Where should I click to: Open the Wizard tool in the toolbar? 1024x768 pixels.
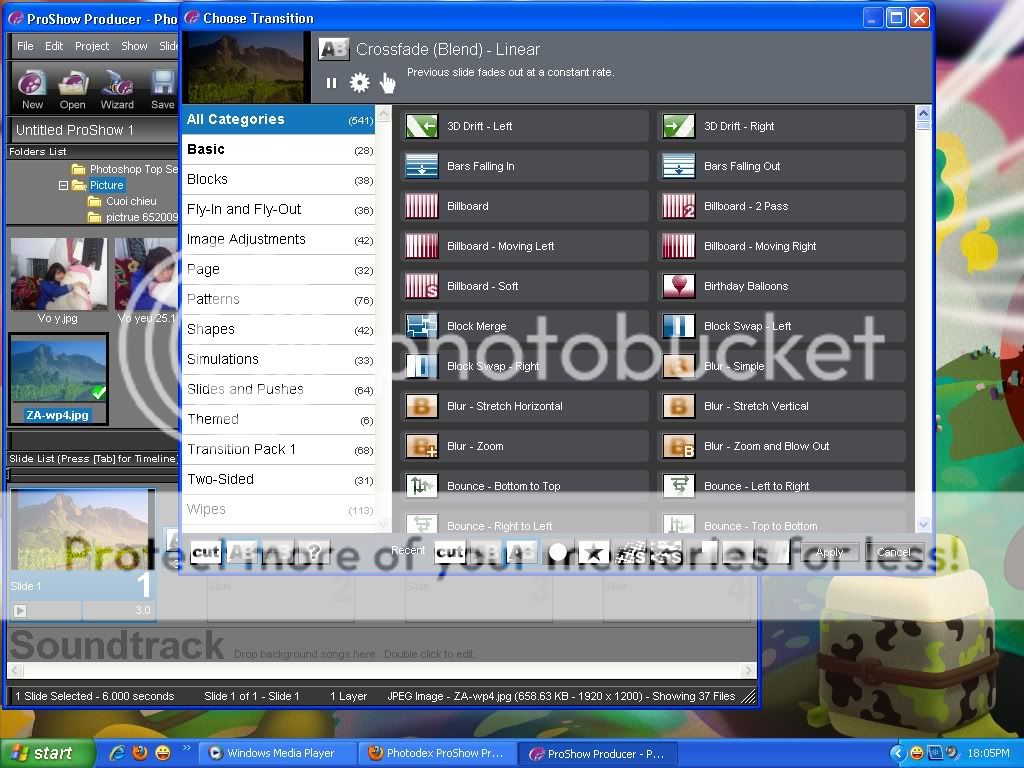(x=117, y=88)
